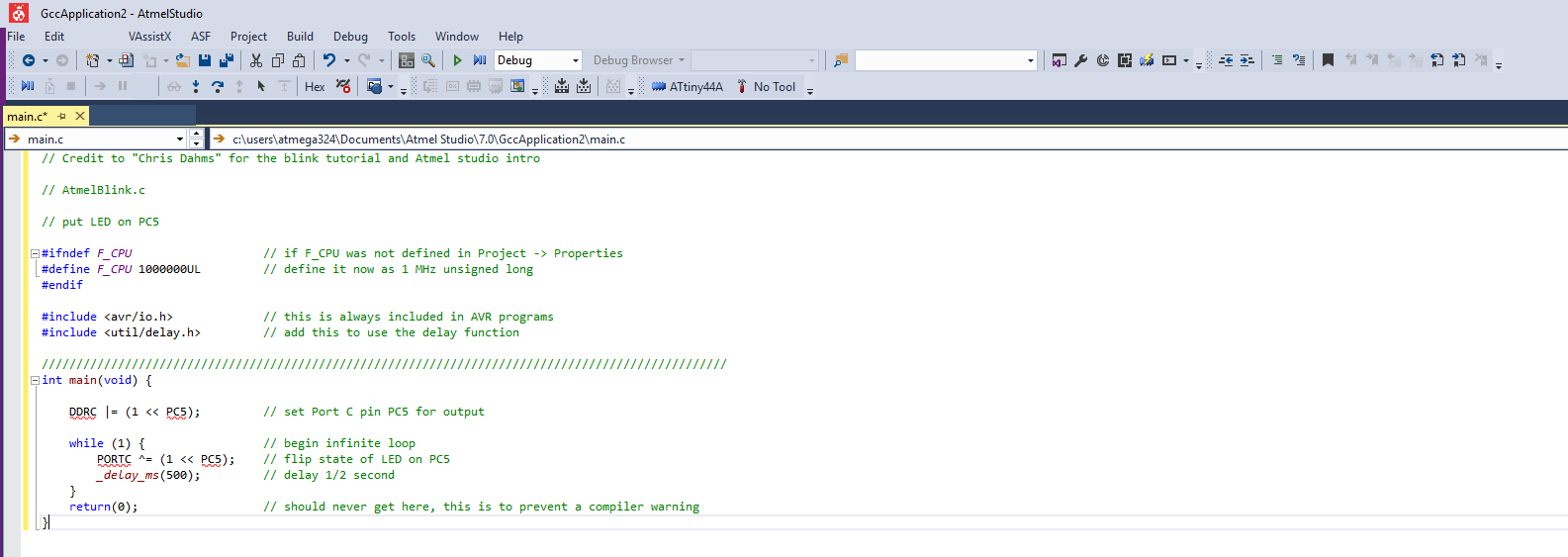Click the Breakpoints window icon next to Hex
Screen dimensions: 1568x557
pyautogui.click(x=343, y=86)
